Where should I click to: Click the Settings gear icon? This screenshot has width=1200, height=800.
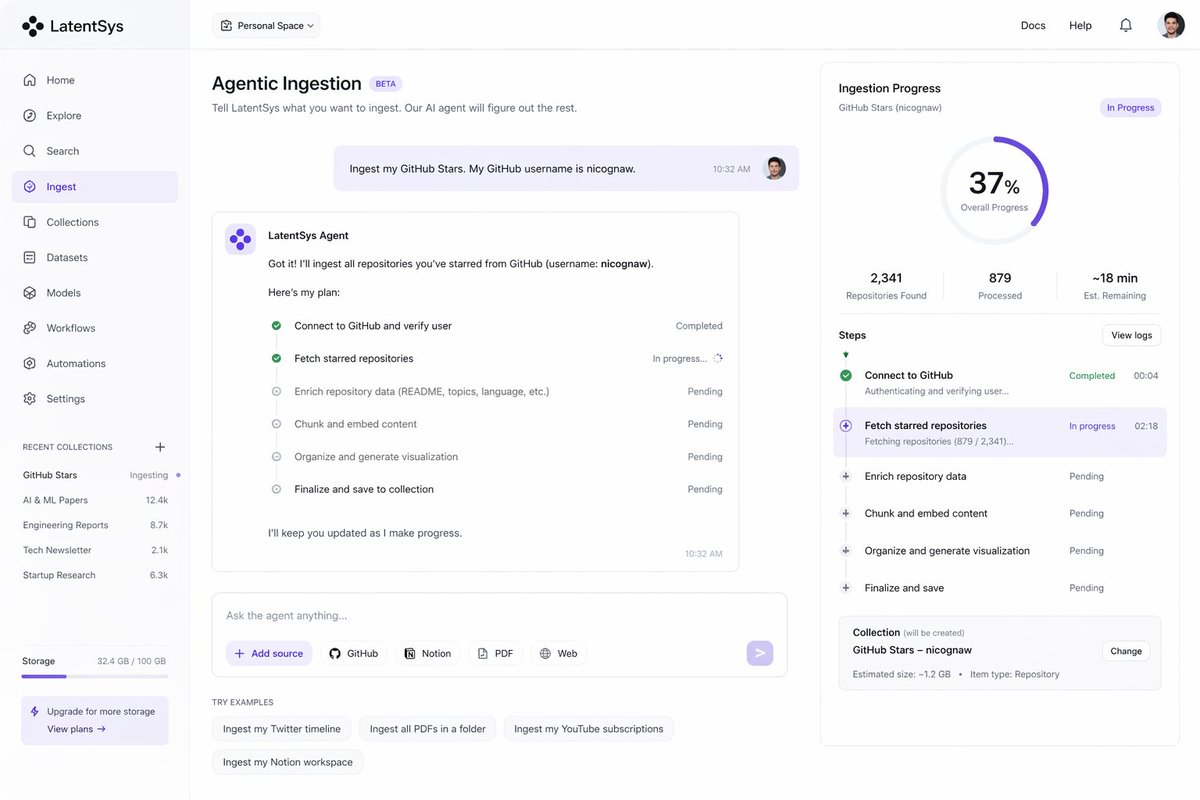coord(30,399)
